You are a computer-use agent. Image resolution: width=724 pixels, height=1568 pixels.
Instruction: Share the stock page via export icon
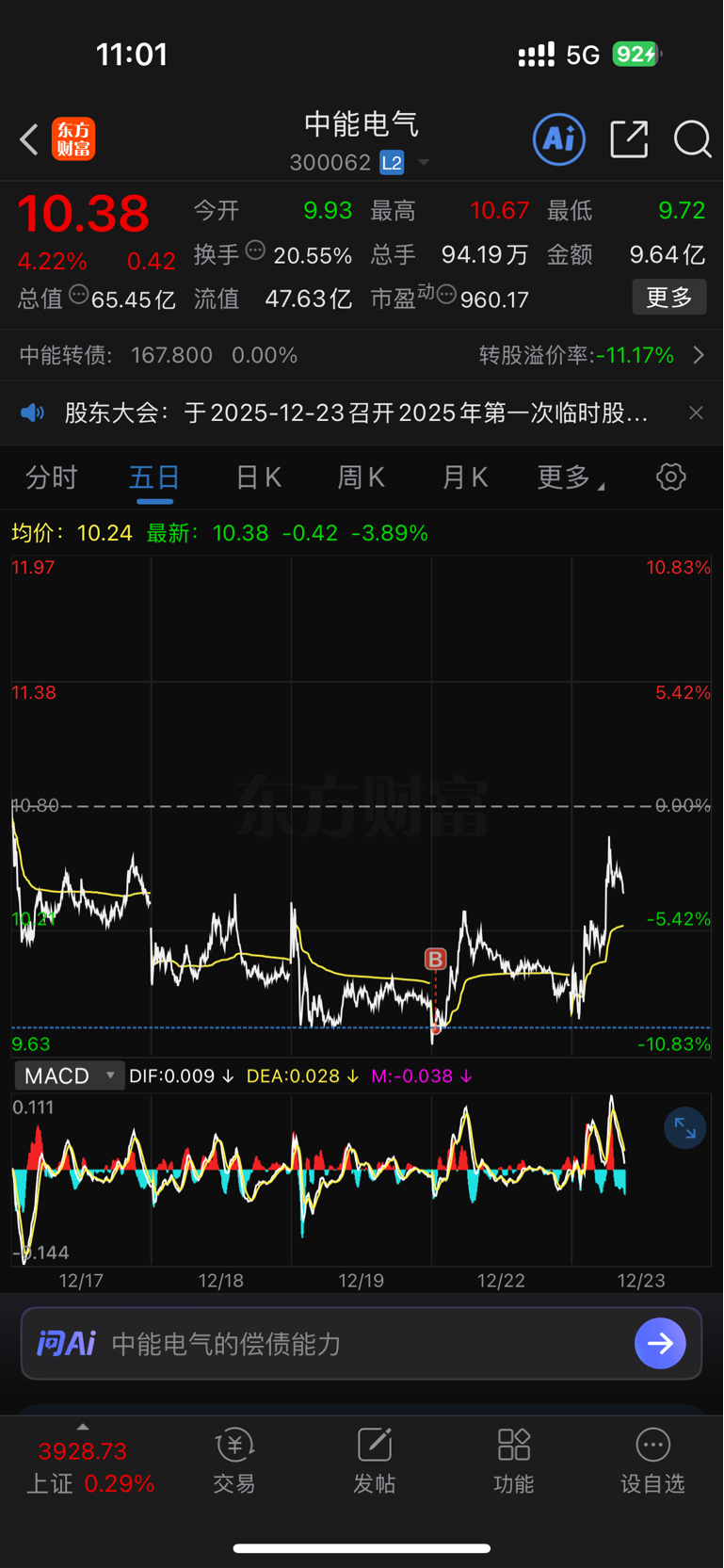(x=629, y=139)
